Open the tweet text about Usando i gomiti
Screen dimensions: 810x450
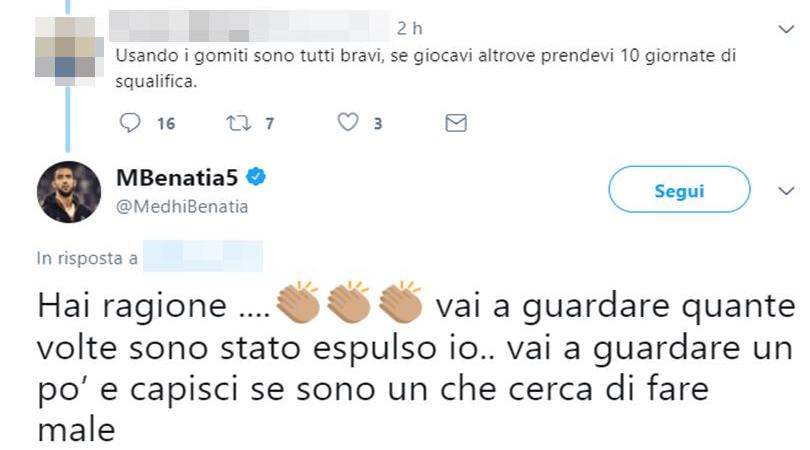click(425, 68)
